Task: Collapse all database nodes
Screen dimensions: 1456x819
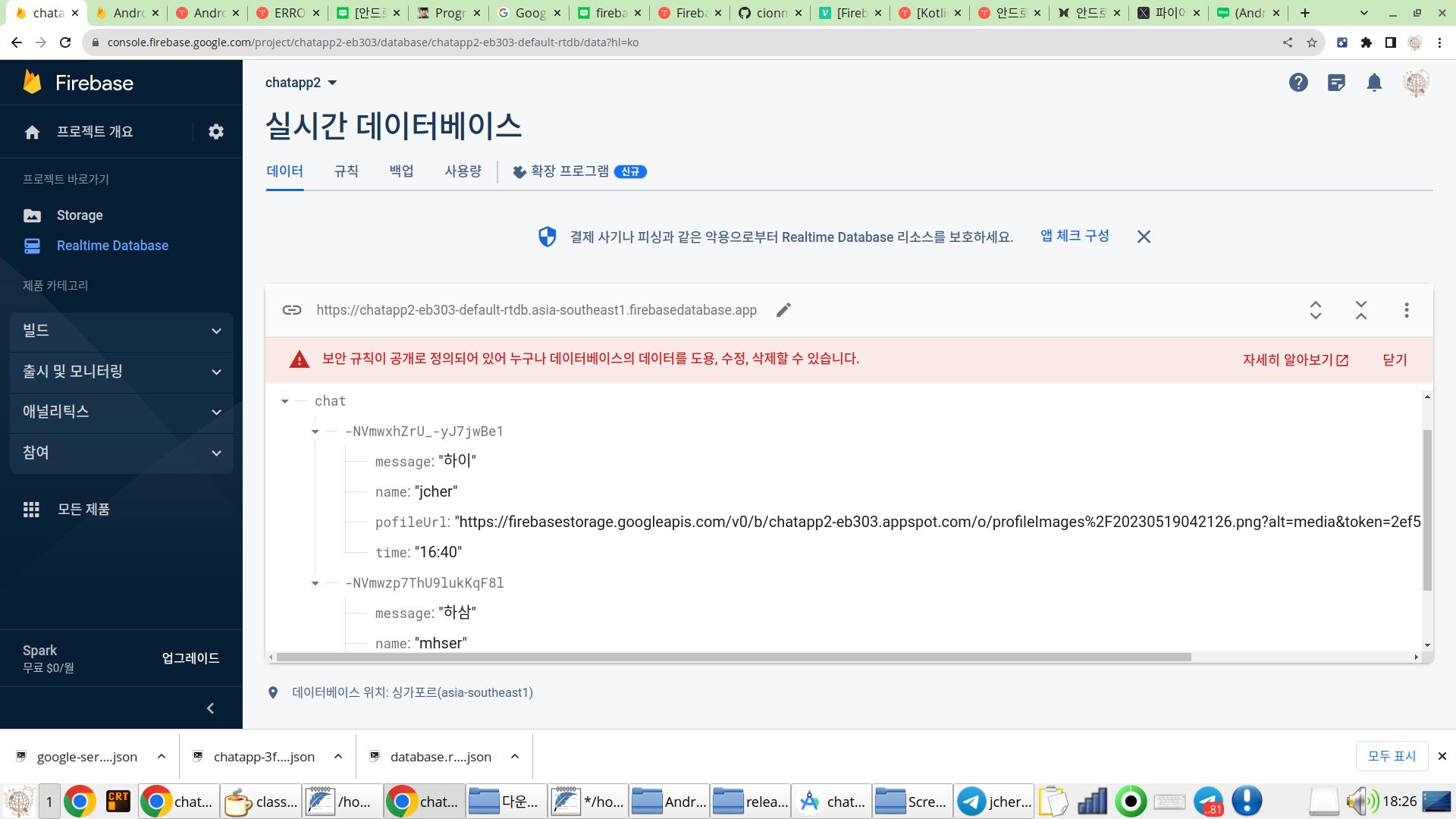Action: [1361, 310]
